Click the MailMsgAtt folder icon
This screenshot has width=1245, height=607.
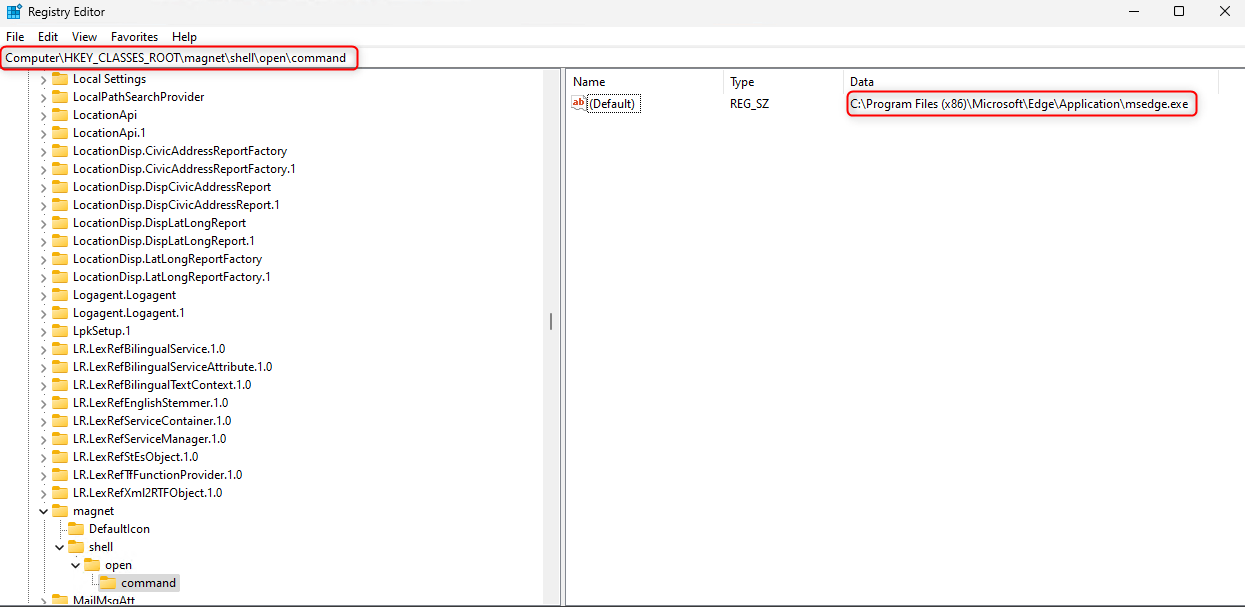coord(58,599)
